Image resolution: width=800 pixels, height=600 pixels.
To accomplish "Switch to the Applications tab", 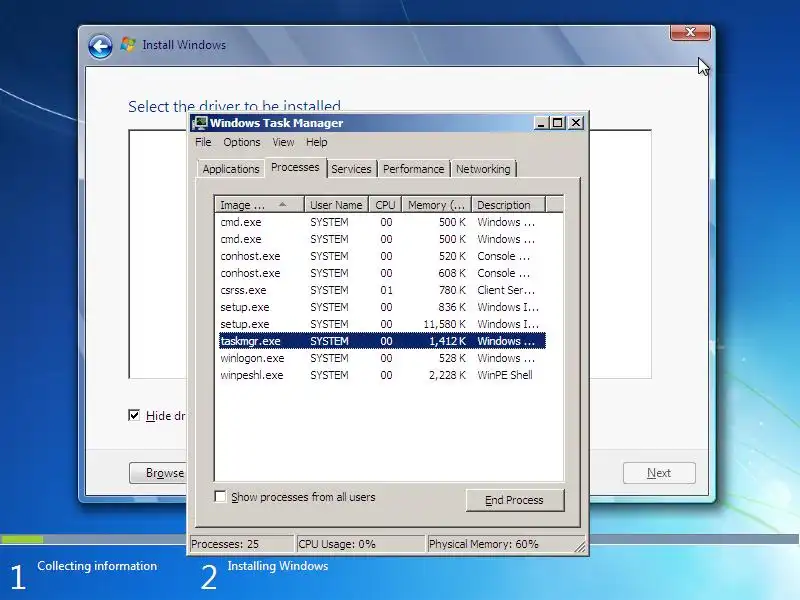I will tap(231, 169).
